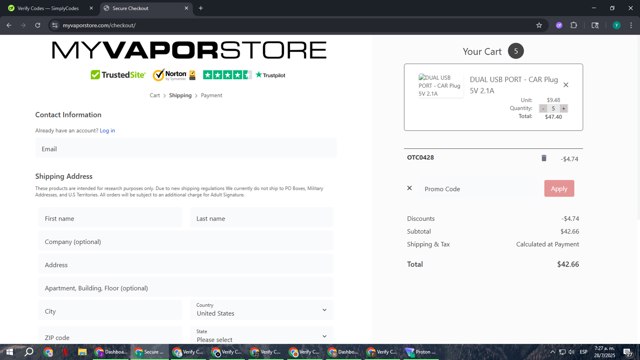Apply the promo code

tap(559, 189)
